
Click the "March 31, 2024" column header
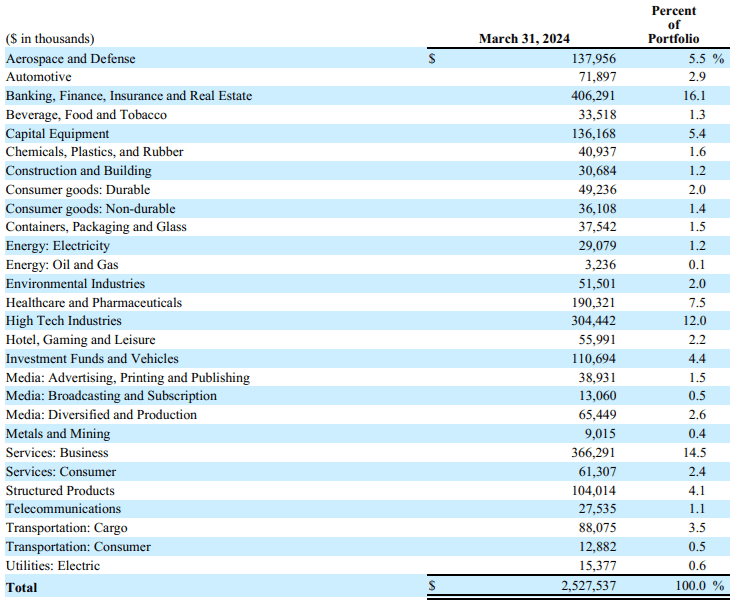point(524,39)
